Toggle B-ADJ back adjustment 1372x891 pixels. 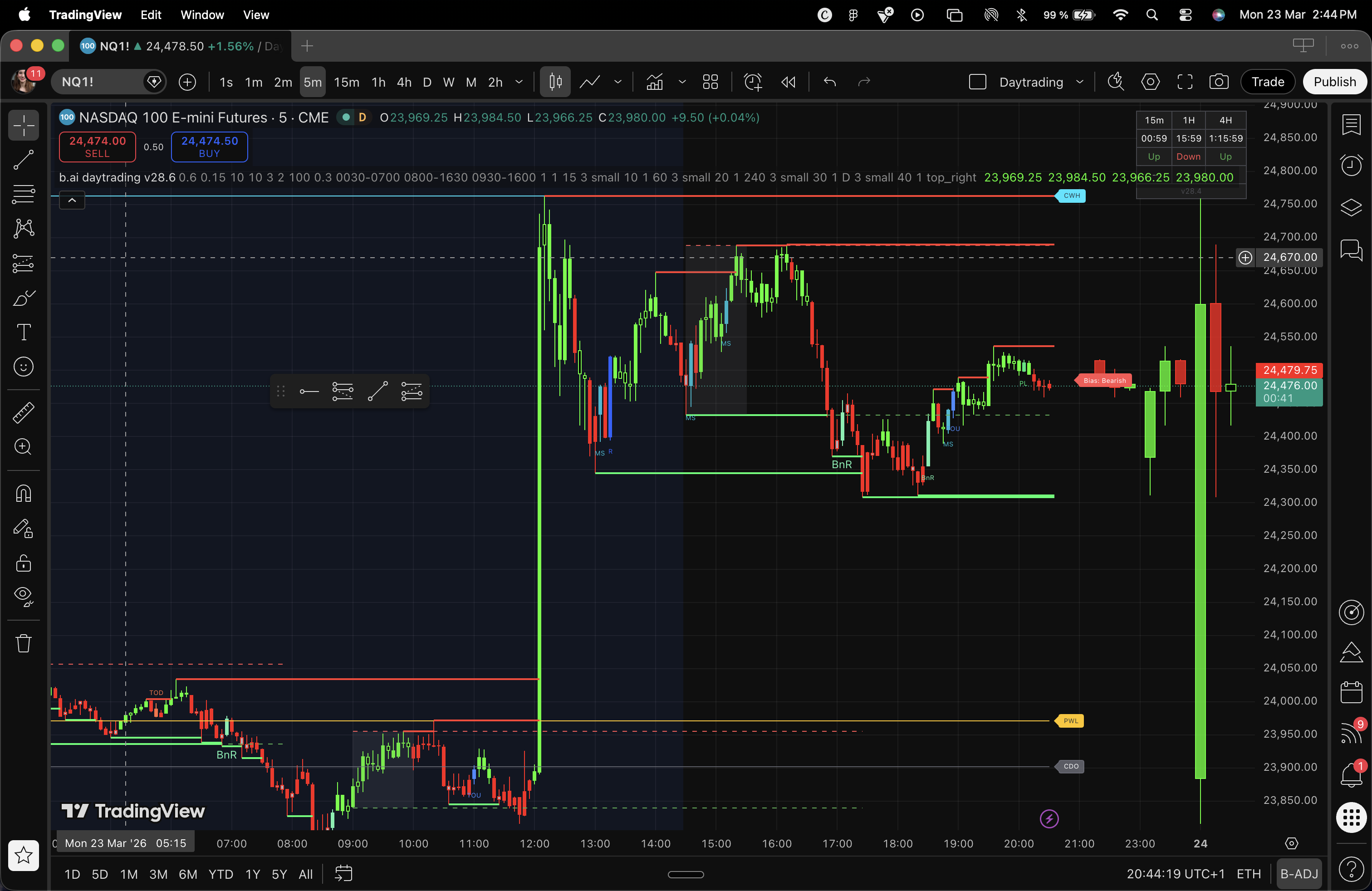[1299, 874]
